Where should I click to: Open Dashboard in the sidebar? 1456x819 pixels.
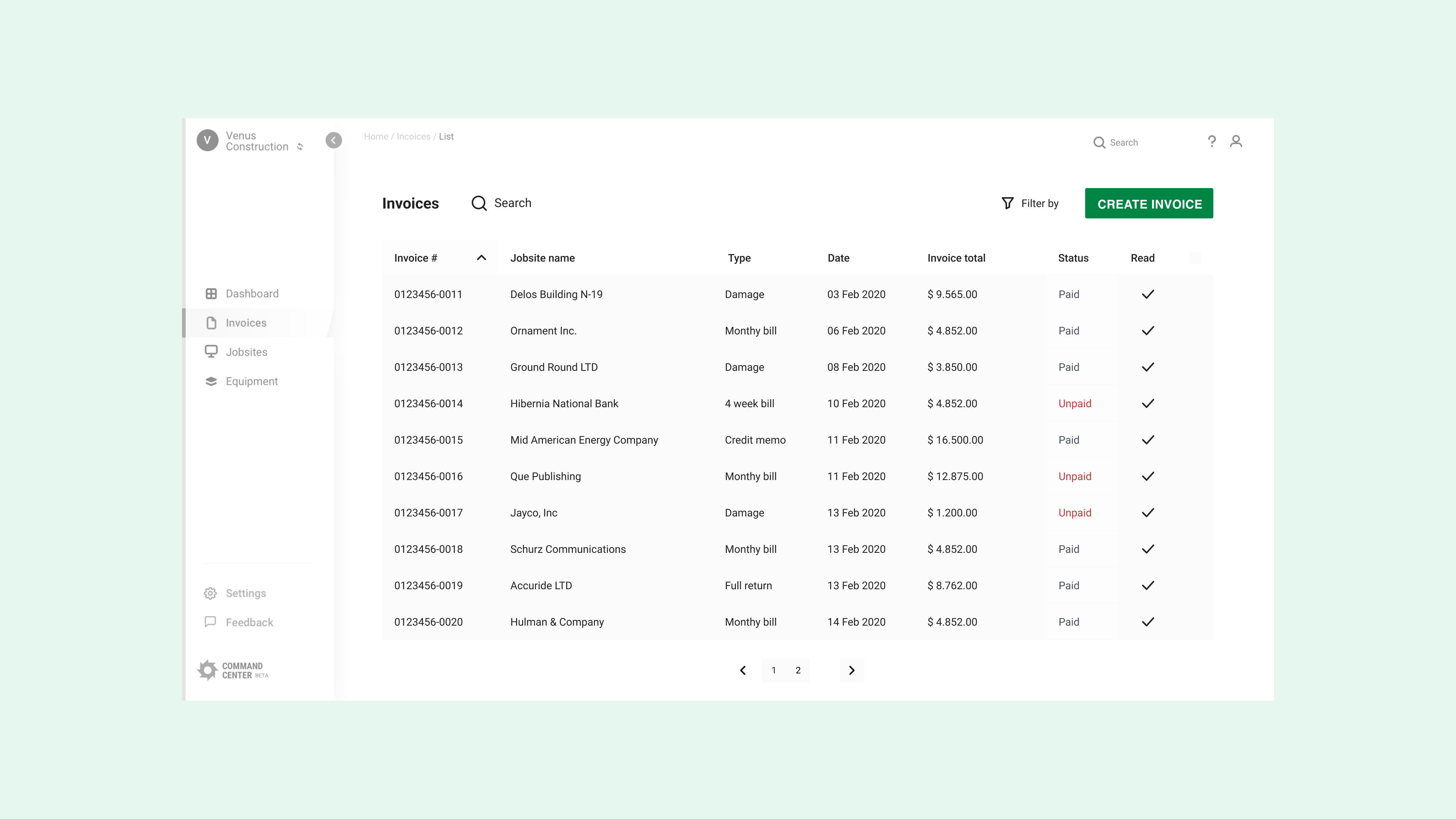click(251, 293)
